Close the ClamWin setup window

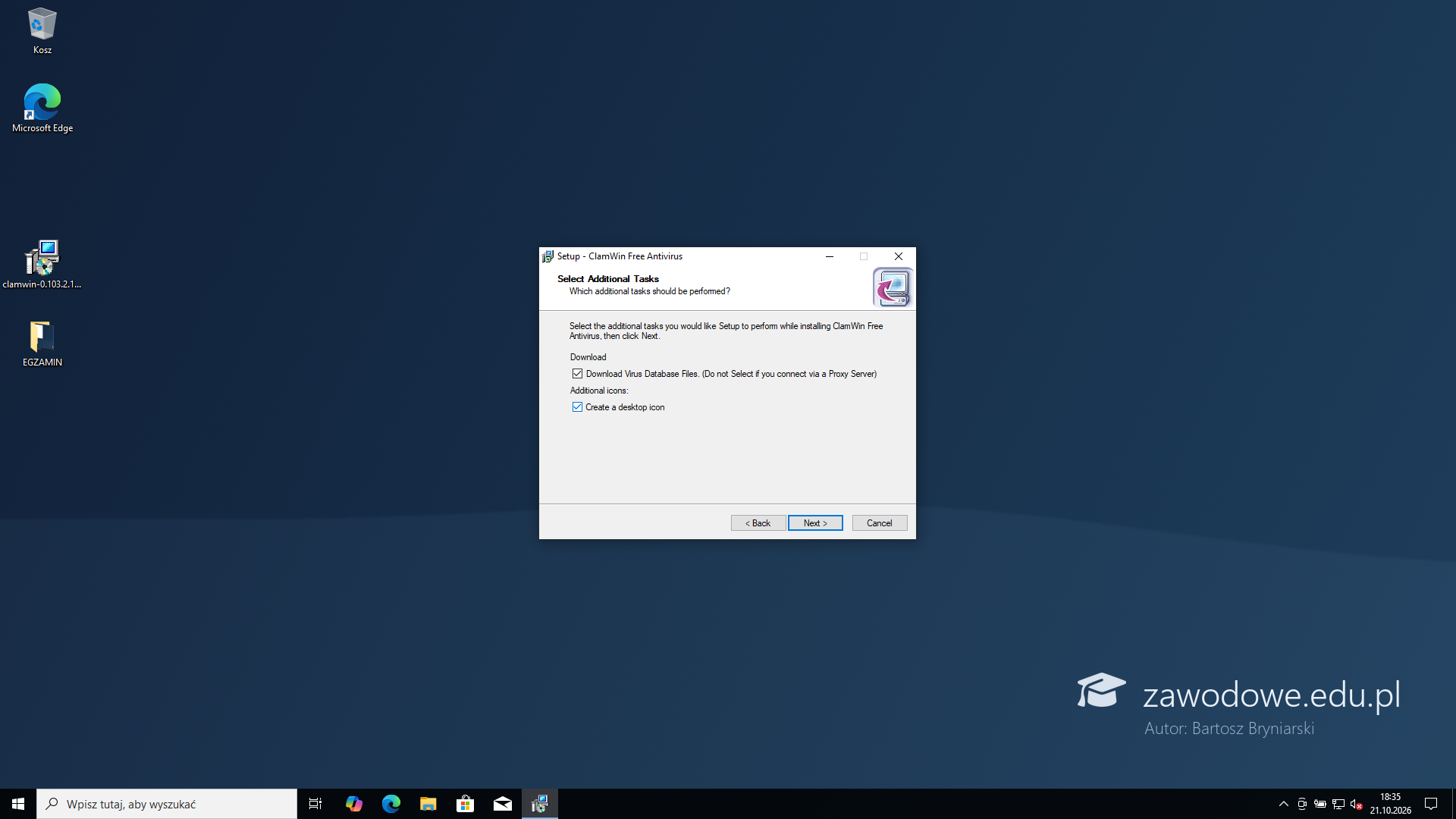coord(899,256)
